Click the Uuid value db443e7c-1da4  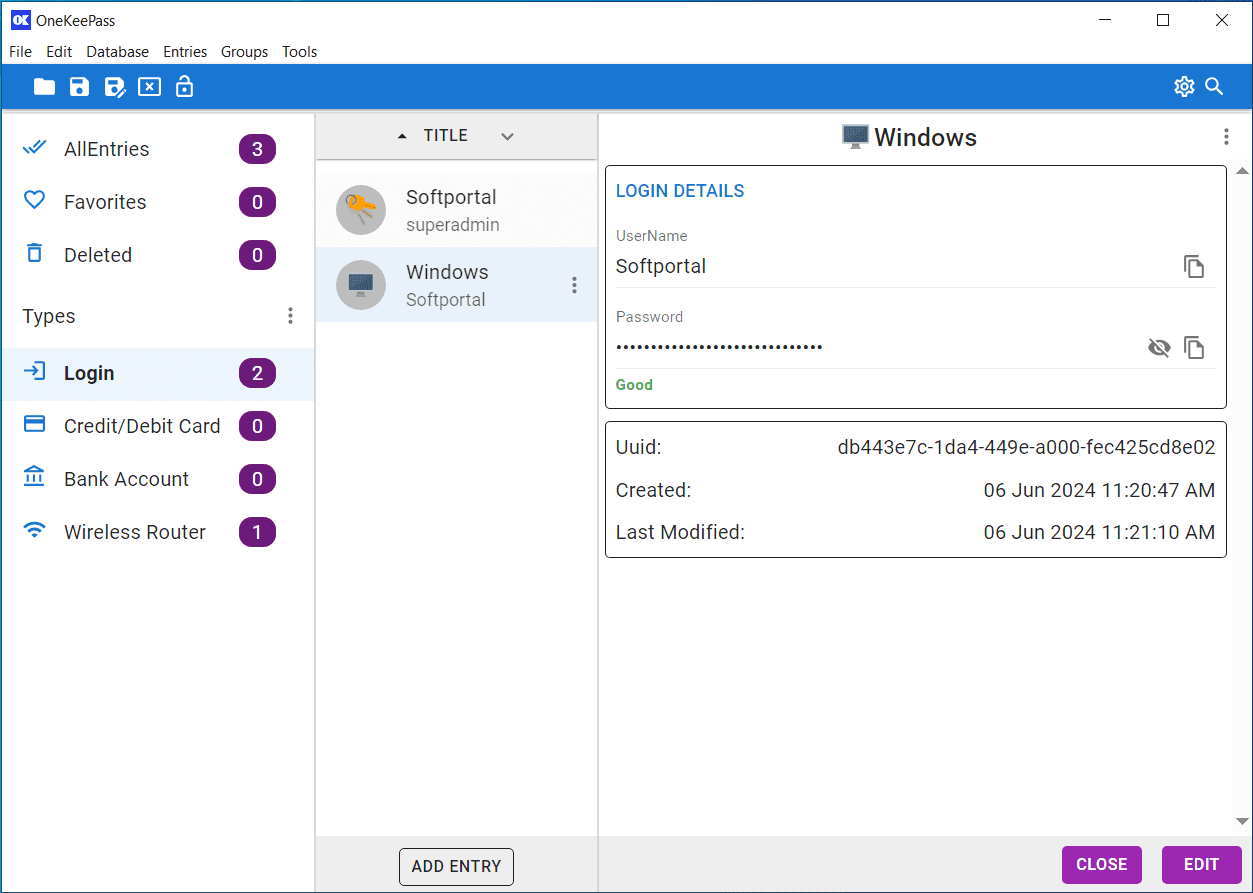[x=1026, y=447]
